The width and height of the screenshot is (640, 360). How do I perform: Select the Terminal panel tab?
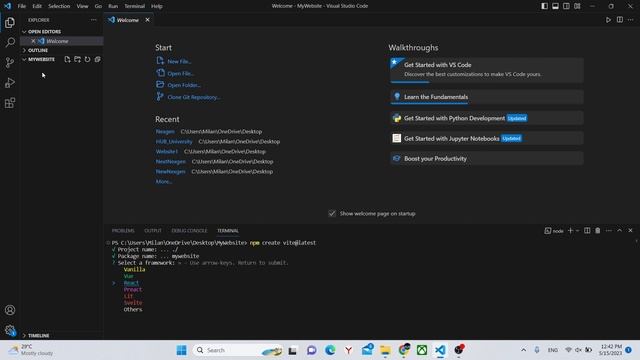[x=228, y=231]
